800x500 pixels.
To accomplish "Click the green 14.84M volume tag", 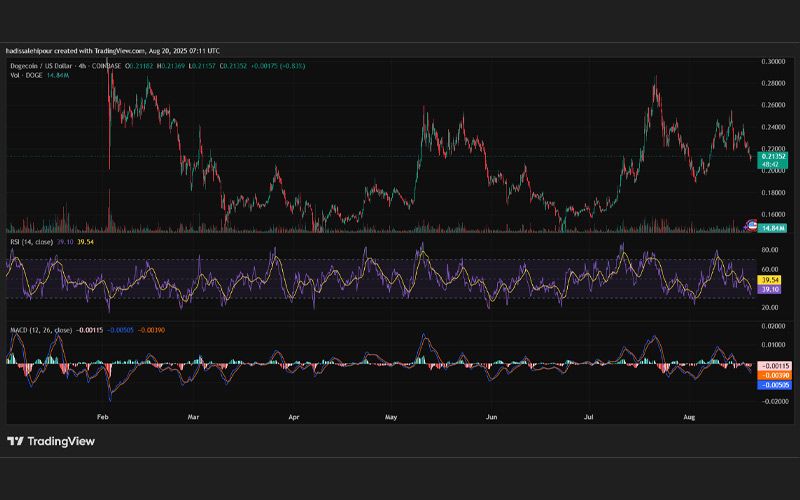I will [772, 228].
